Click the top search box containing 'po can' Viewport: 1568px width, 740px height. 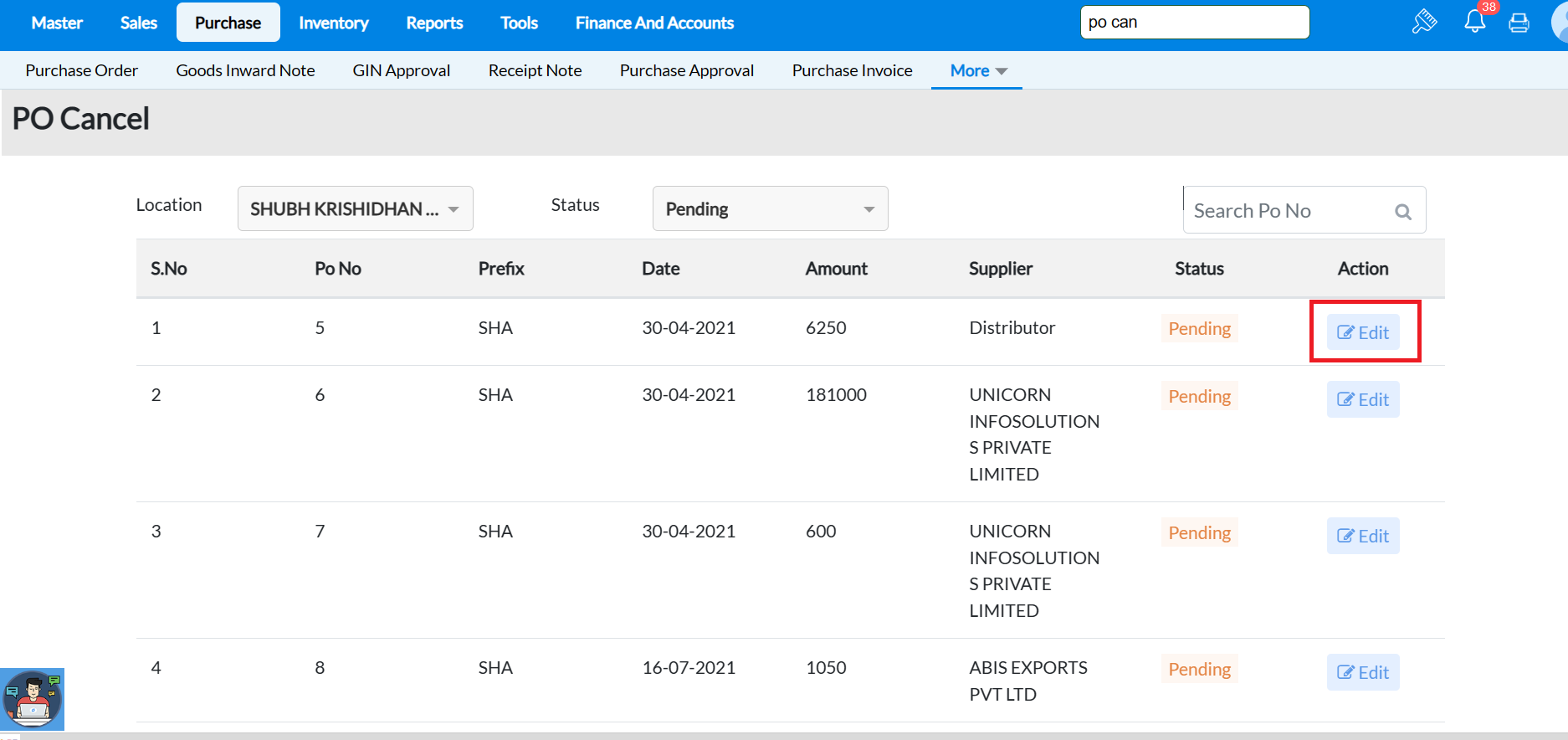(1194, 23)
